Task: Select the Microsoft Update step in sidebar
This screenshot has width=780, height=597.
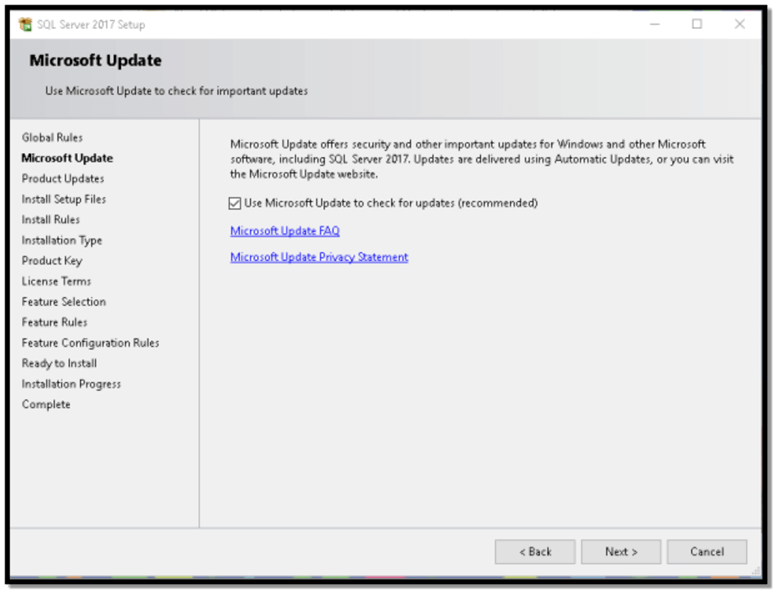Action: (x=67, y=158)
